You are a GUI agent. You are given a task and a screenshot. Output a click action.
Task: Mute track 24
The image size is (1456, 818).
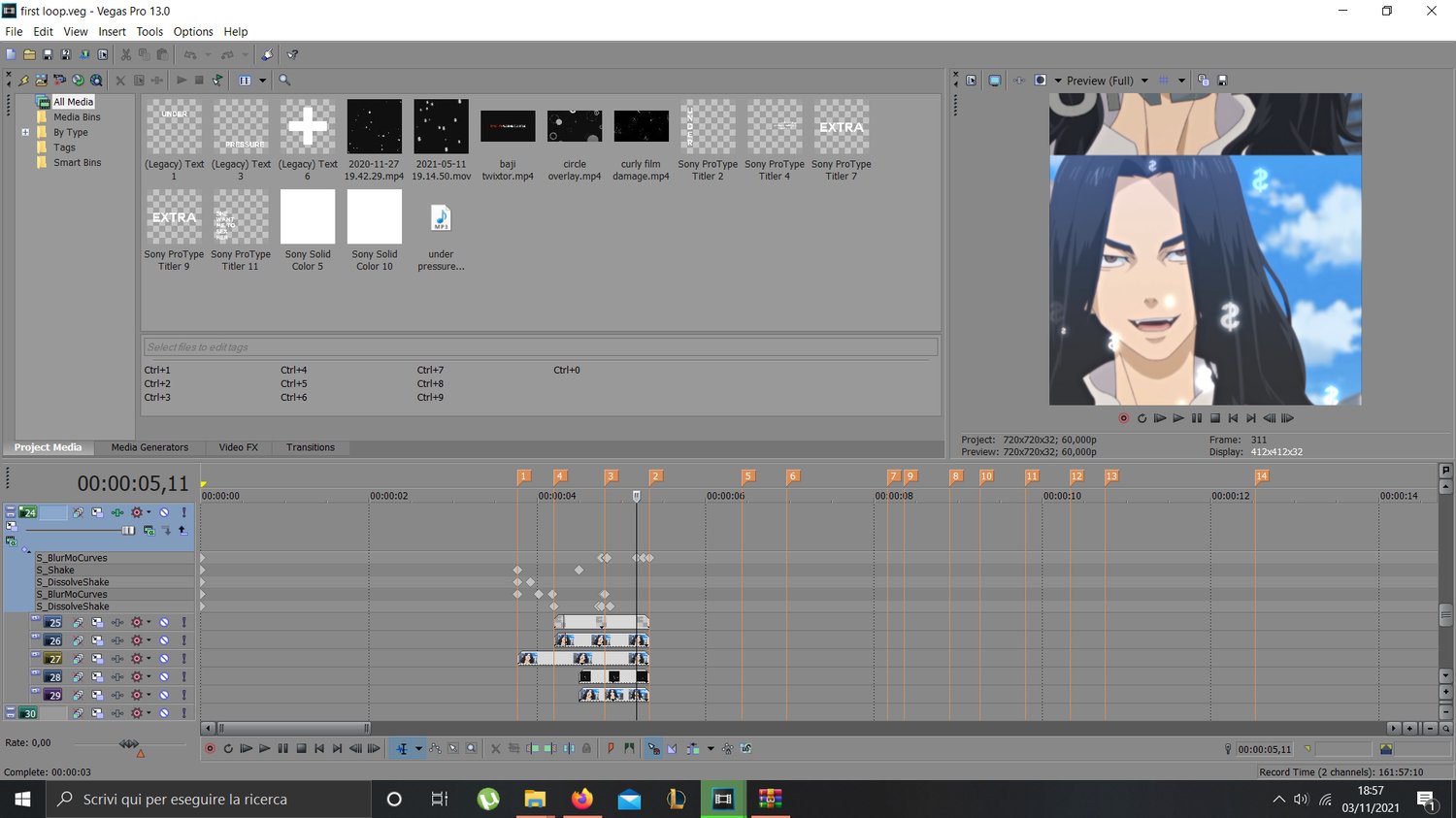[x=164, y=512]
